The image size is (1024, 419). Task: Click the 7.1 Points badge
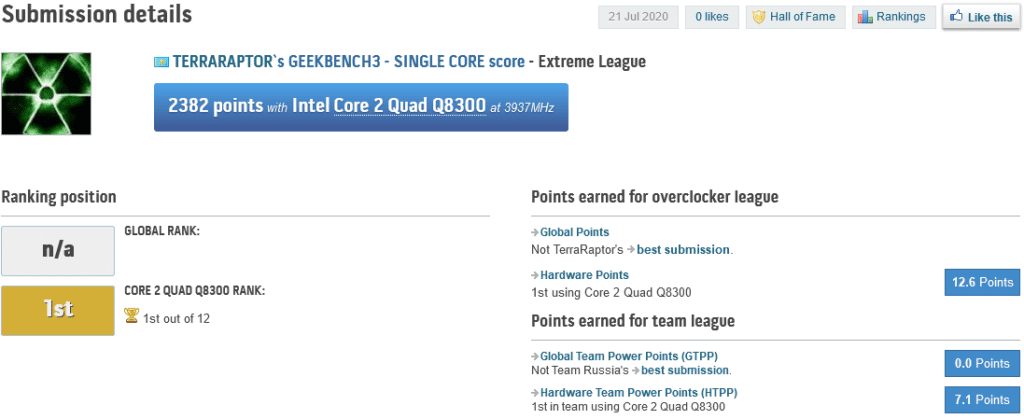tap(981, 400)
